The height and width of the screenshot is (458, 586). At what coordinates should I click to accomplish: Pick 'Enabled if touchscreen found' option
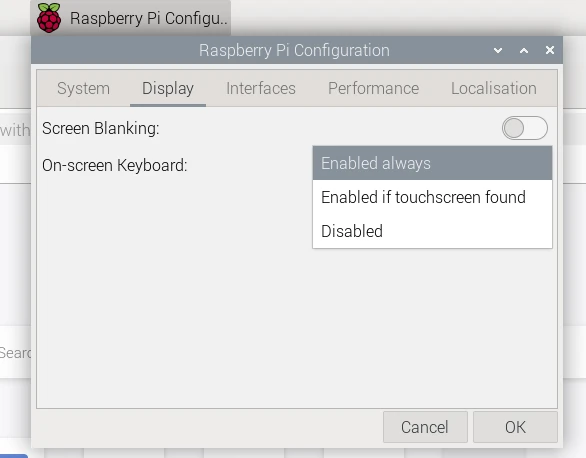coord(432,197)
